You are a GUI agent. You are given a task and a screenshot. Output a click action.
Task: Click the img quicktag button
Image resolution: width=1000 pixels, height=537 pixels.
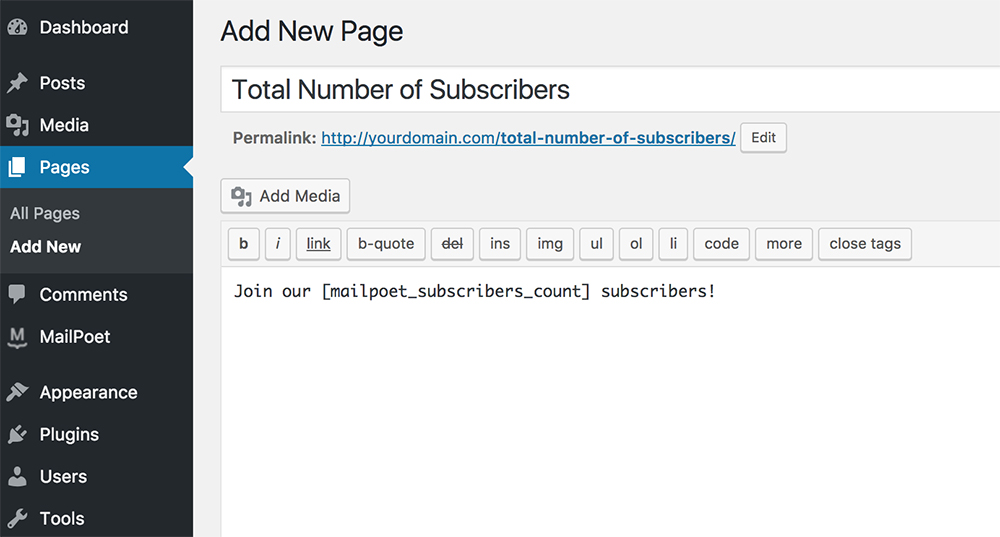tap(550, 244)
